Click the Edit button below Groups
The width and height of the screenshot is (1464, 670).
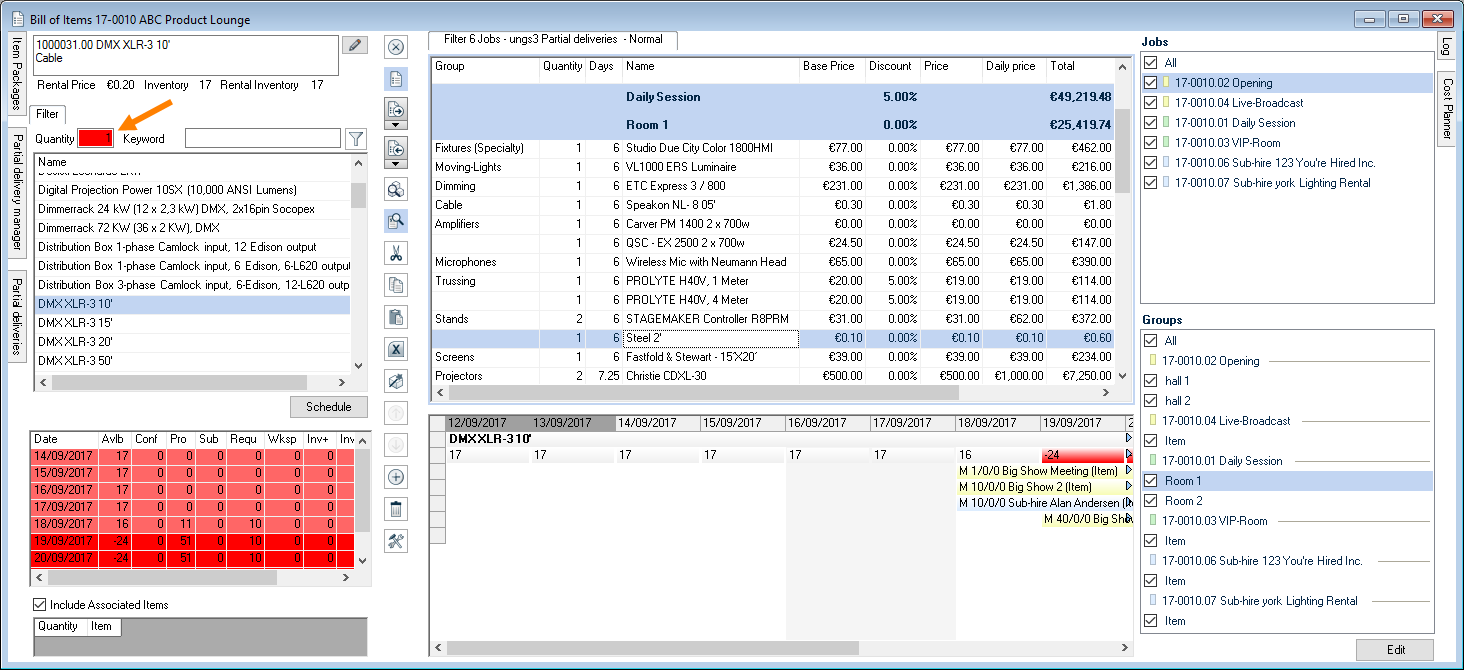click(1395, 650)
